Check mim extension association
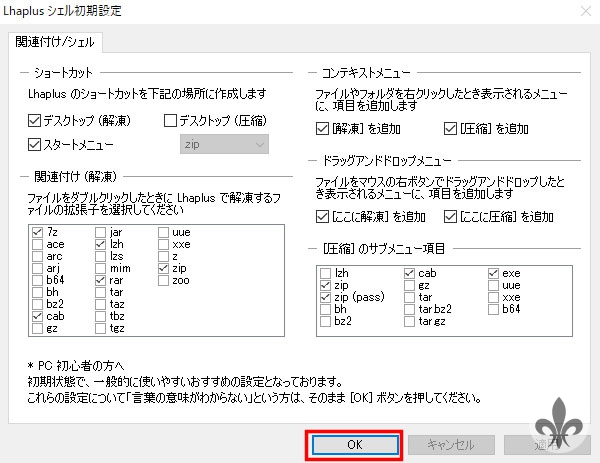This screenshot has width=600, height=463. point(100,268)
